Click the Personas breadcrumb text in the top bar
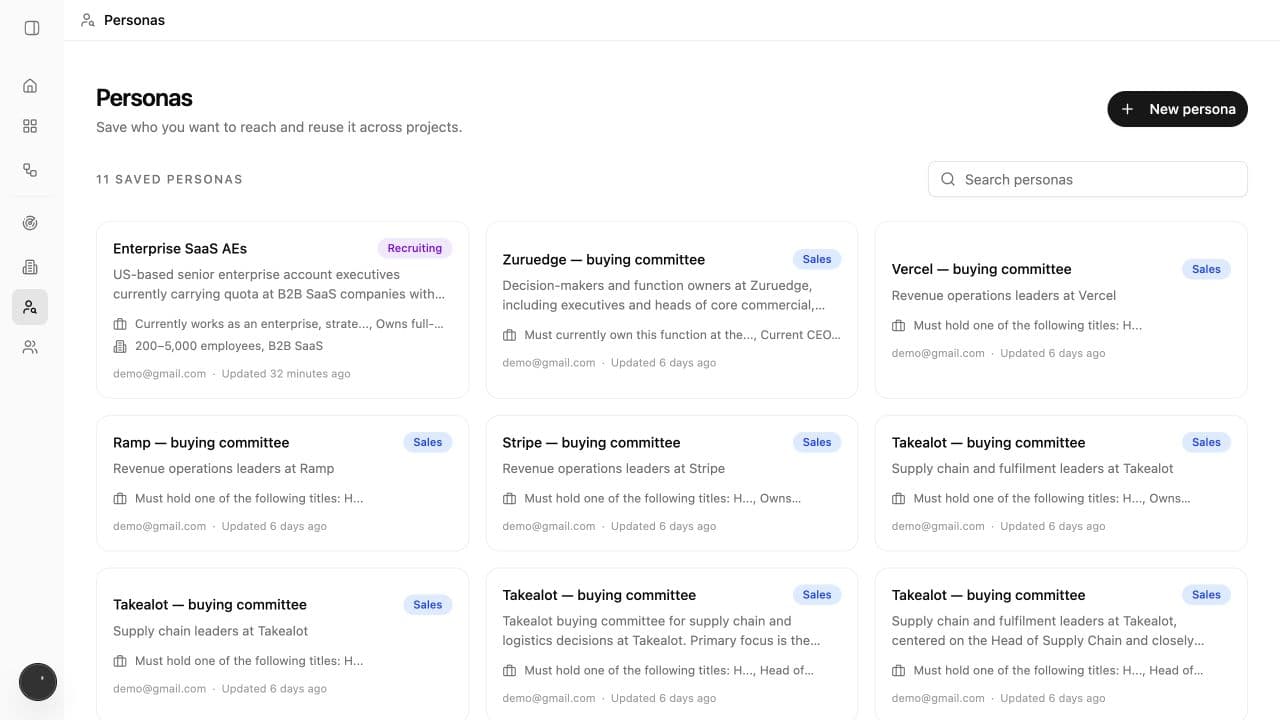 [x=134, y=20]
